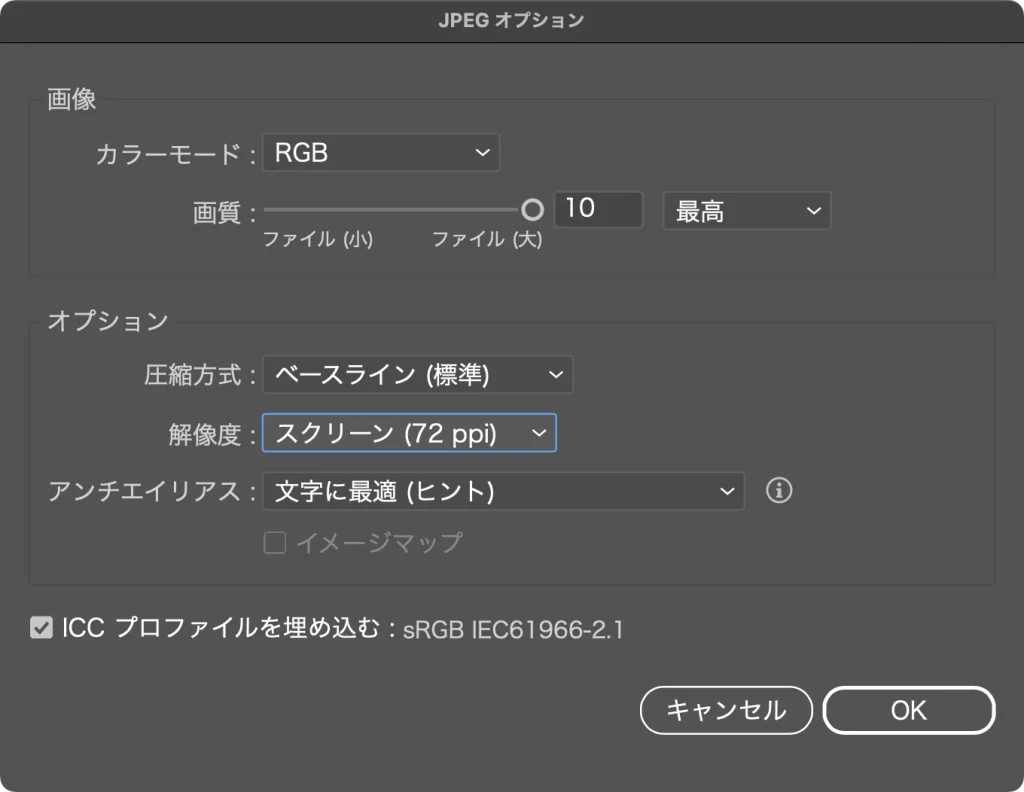Open the カラーモード RGB dropdown
This screenshot has height=792, width=1024.
pos(381,152)
